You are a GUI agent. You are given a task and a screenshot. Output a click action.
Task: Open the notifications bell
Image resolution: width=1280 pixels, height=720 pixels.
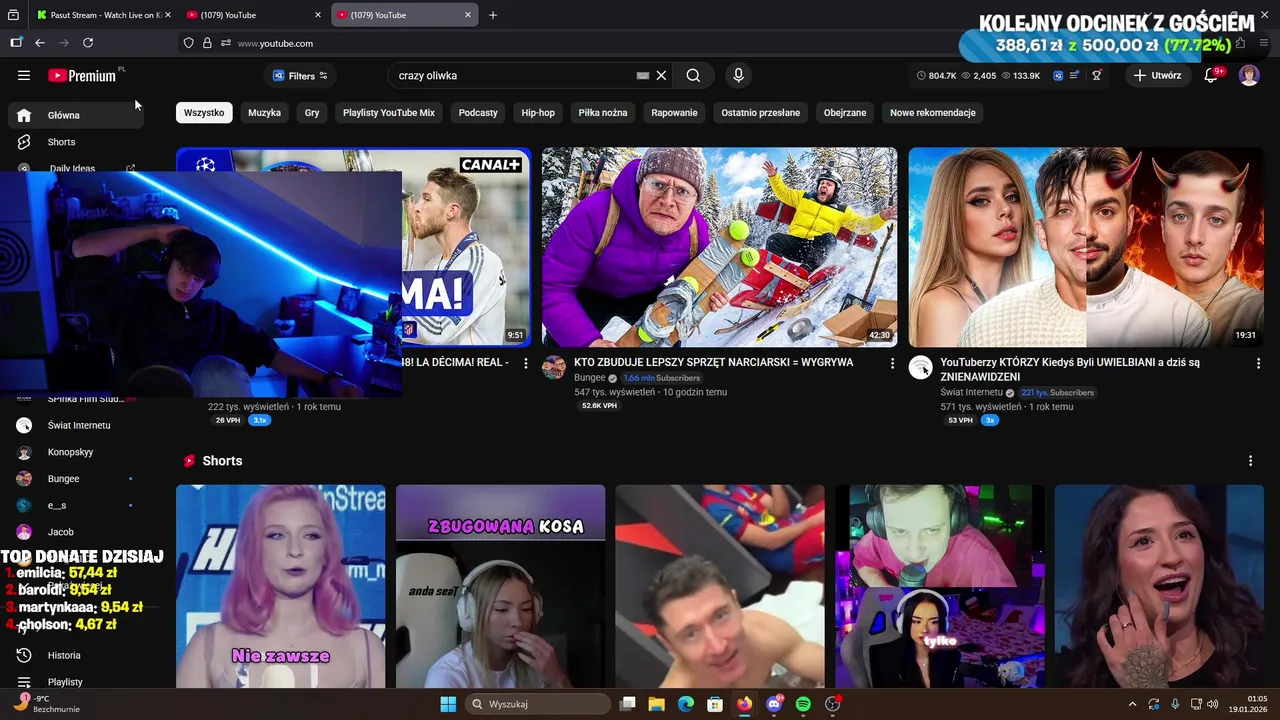coord(1211,75)
